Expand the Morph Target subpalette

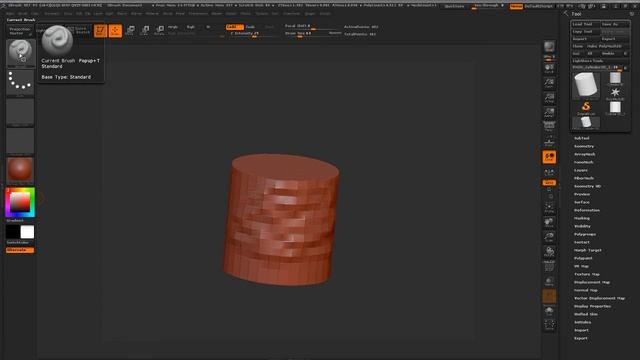(588, 250)
